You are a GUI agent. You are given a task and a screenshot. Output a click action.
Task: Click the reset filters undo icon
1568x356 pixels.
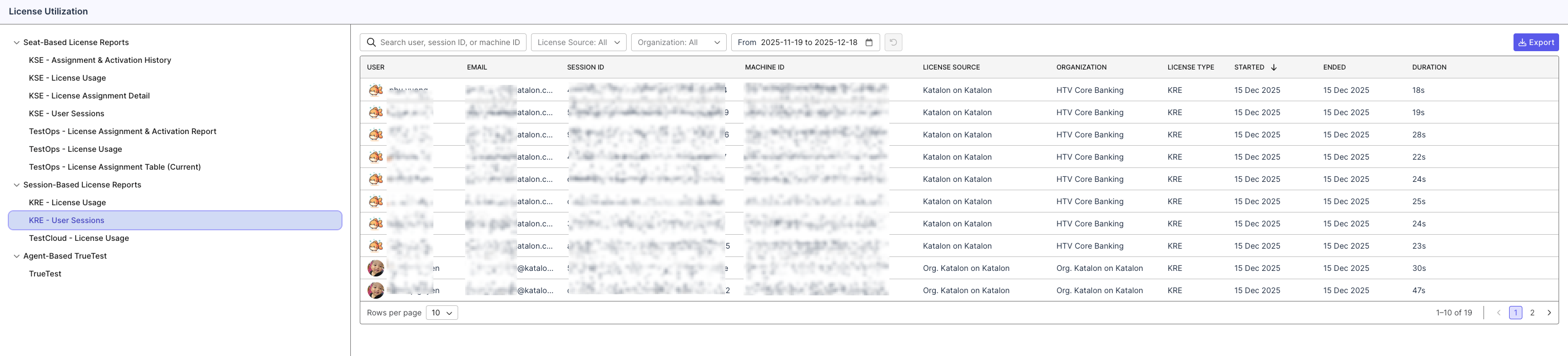(893, 42)
